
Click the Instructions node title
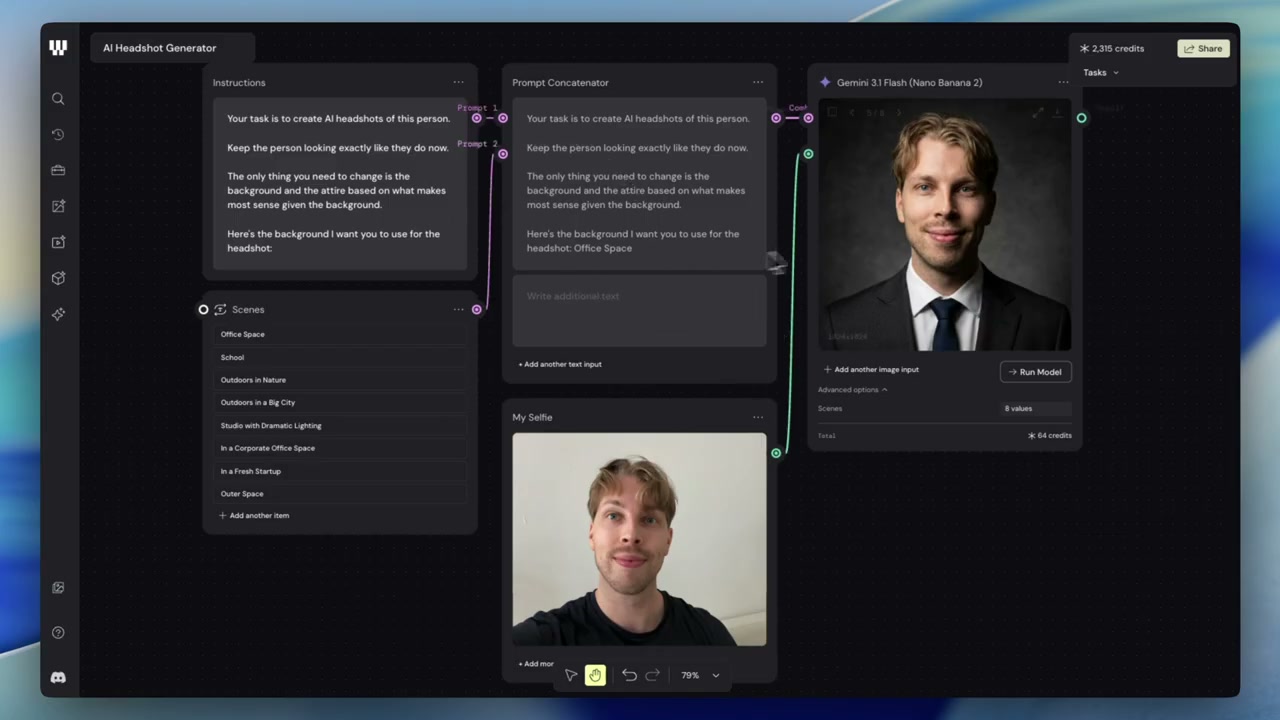(239, 82)
